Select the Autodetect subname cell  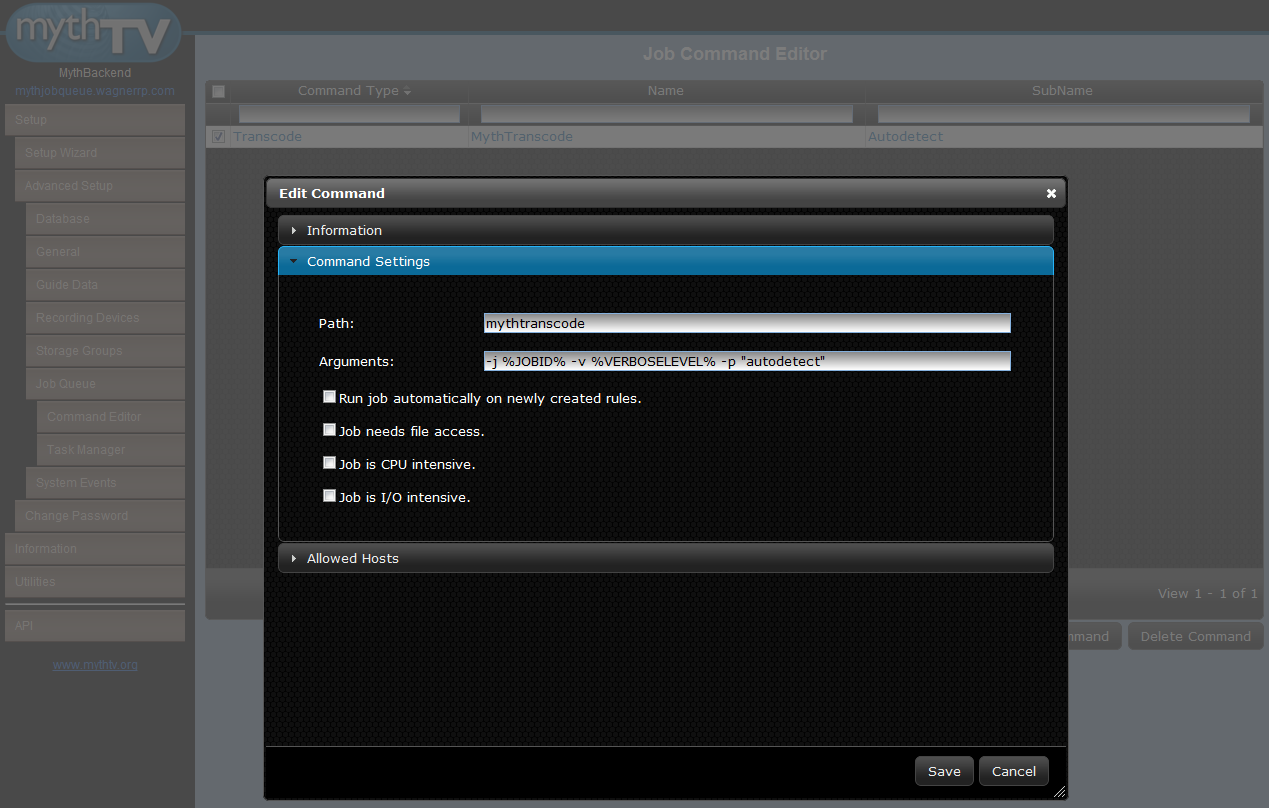point(1064,137)
